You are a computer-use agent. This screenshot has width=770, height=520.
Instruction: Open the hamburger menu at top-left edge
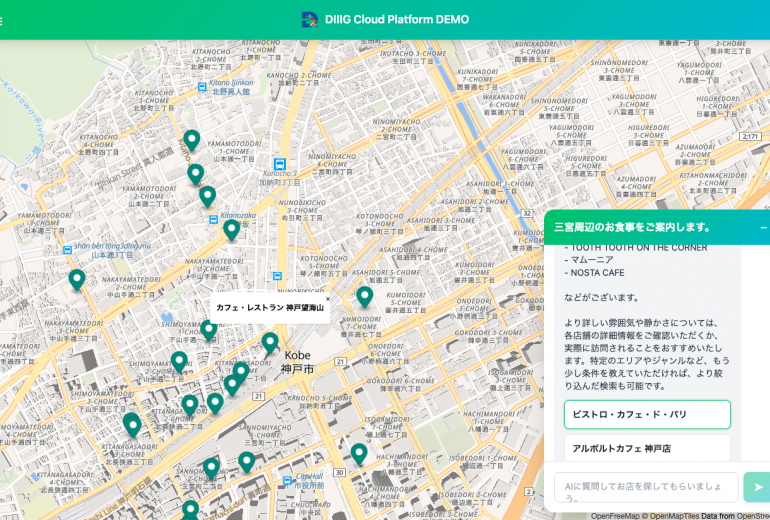[2, 20]
